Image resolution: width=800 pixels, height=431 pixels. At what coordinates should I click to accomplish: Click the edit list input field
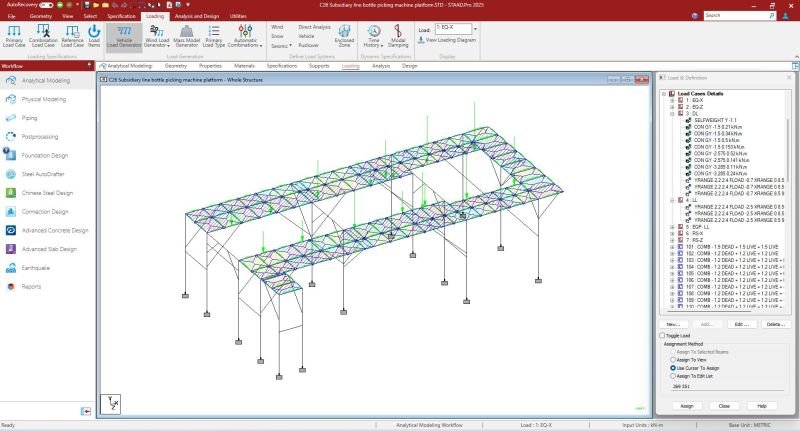(x=727, y=387)
